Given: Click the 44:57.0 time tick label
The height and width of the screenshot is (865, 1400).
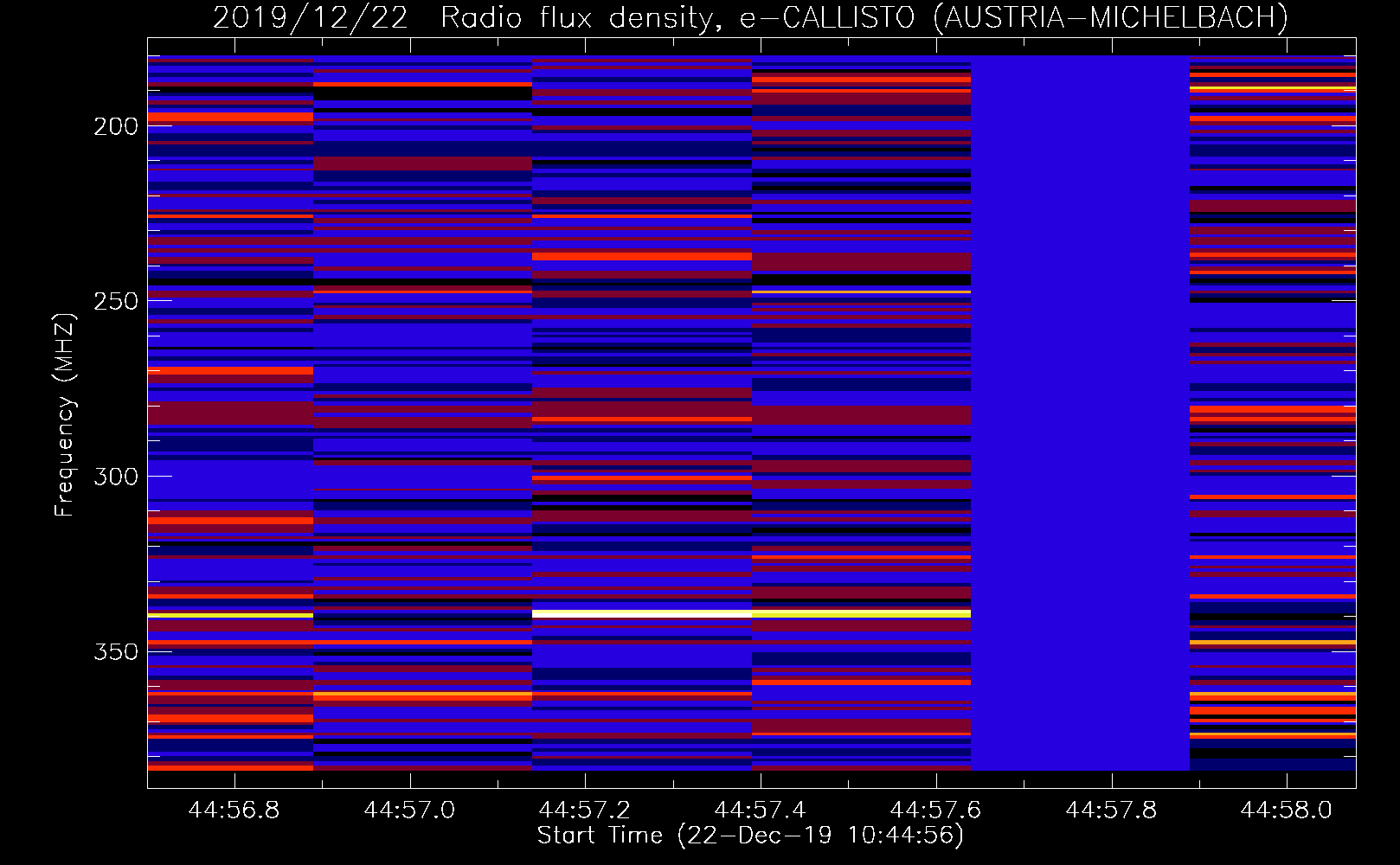Looking at the screenshot, I should [409, 811].
